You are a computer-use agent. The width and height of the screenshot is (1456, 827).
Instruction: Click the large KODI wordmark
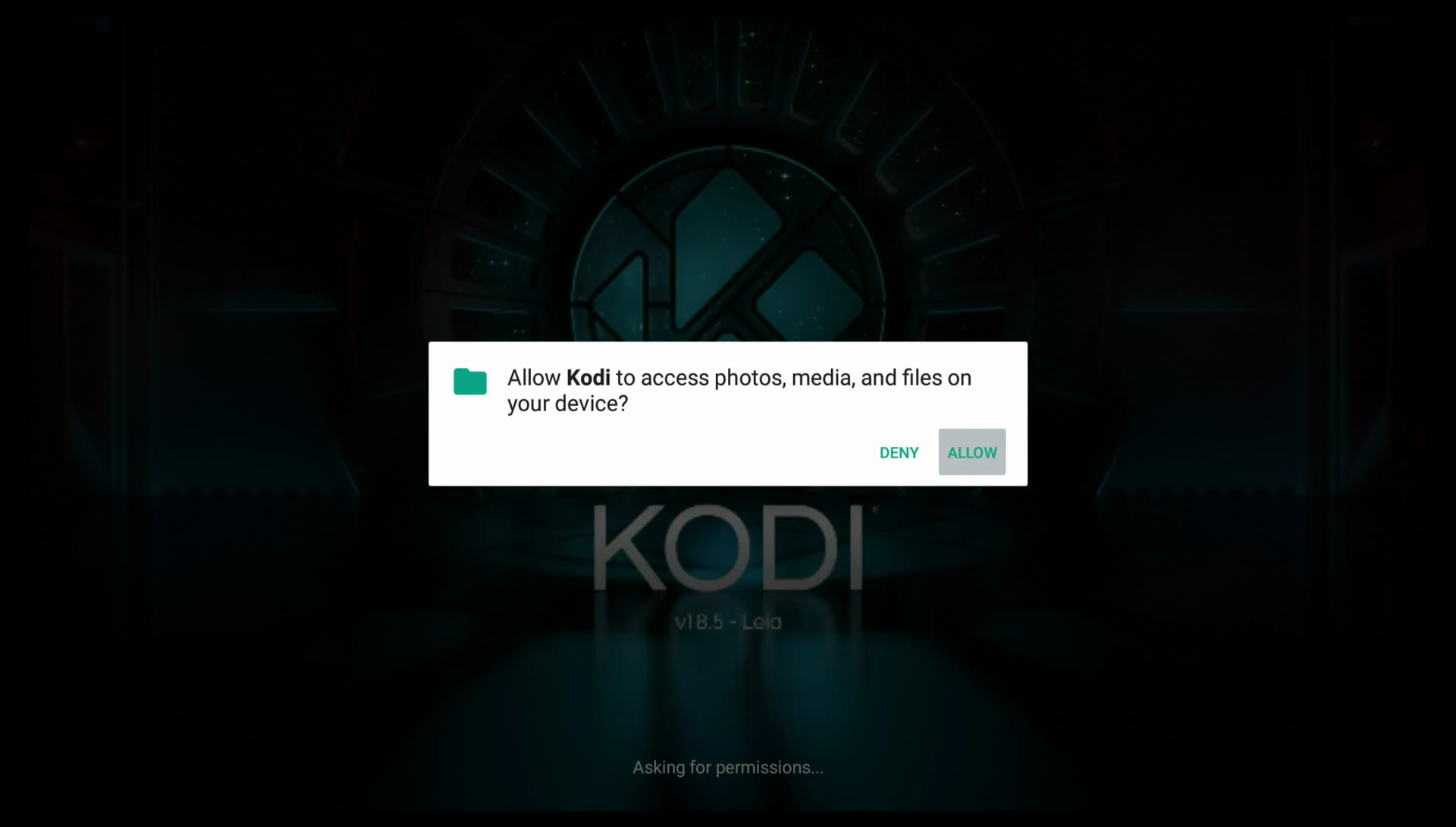tap(727, 549)
